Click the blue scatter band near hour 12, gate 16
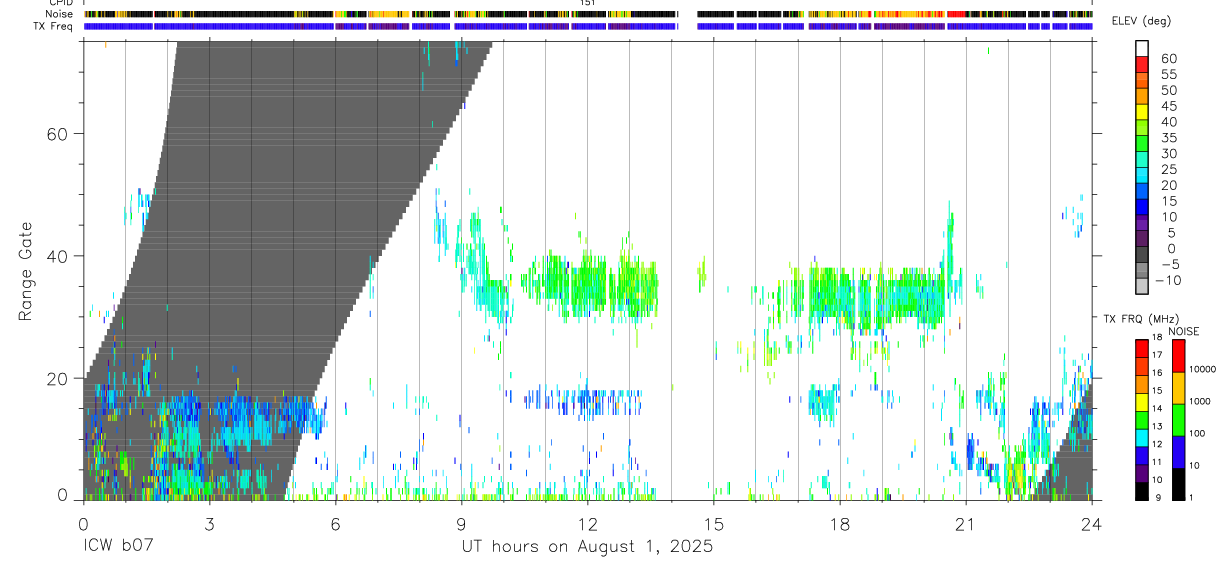This screenshot has width=1228, height=567. tap(583, 401)
